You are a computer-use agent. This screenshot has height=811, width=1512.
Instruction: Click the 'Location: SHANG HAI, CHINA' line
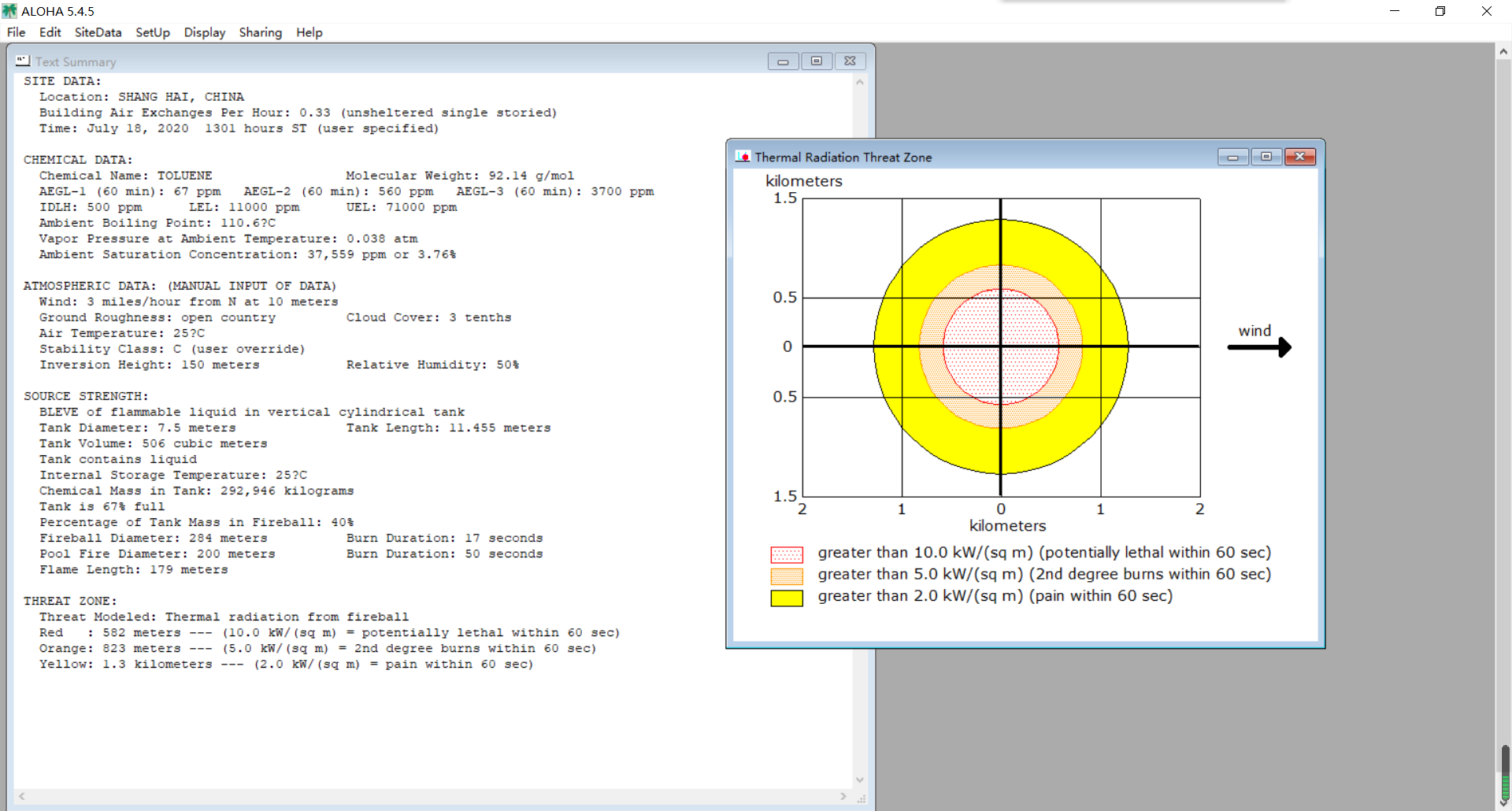(x=142, y=97)
